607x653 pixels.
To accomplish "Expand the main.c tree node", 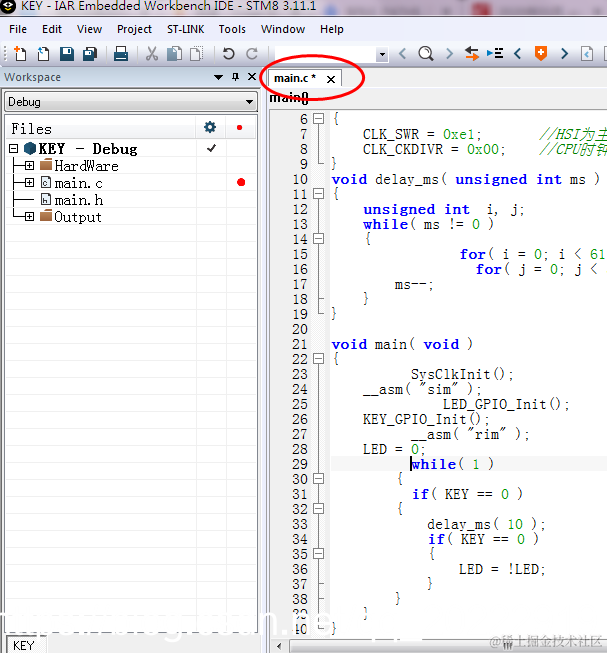I will [29, 182].
